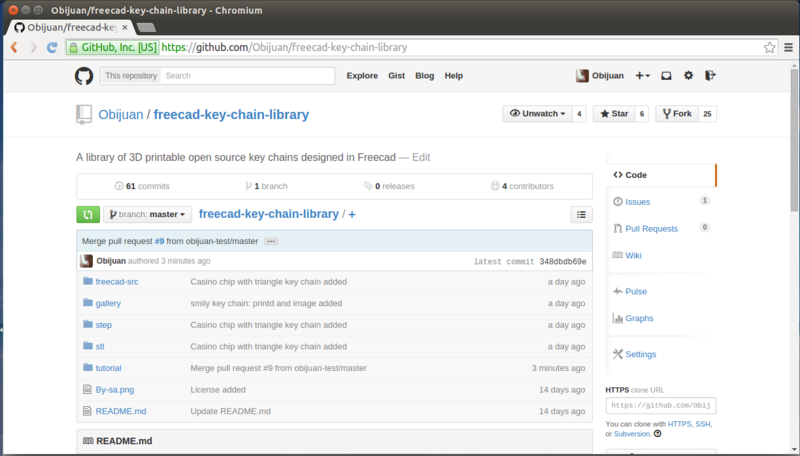800x456 pixels.
Task: Bookmark this page with star icon
Action: tap(770, 47)
